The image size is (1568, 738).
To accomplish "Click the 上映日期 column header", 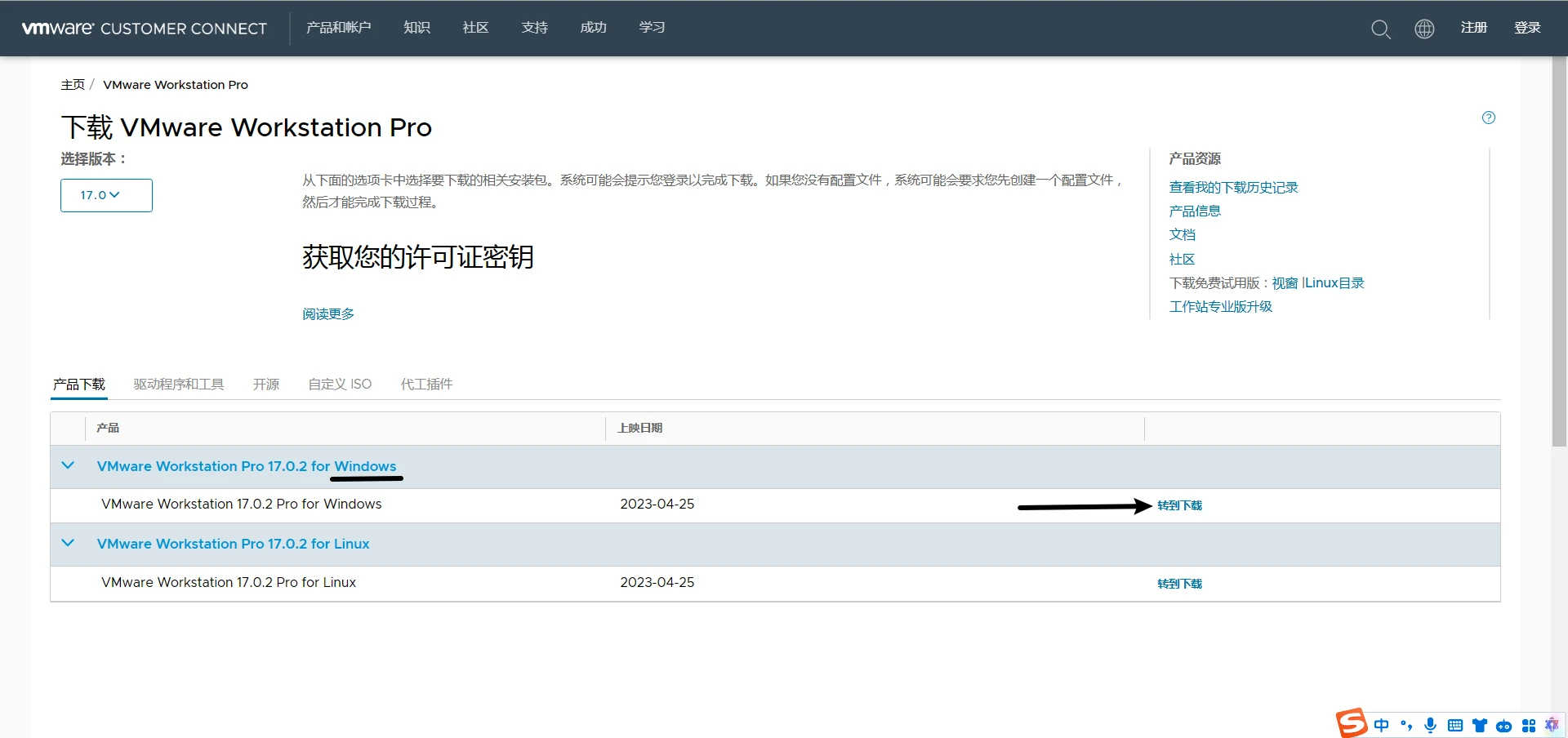I will click(640, 428).
